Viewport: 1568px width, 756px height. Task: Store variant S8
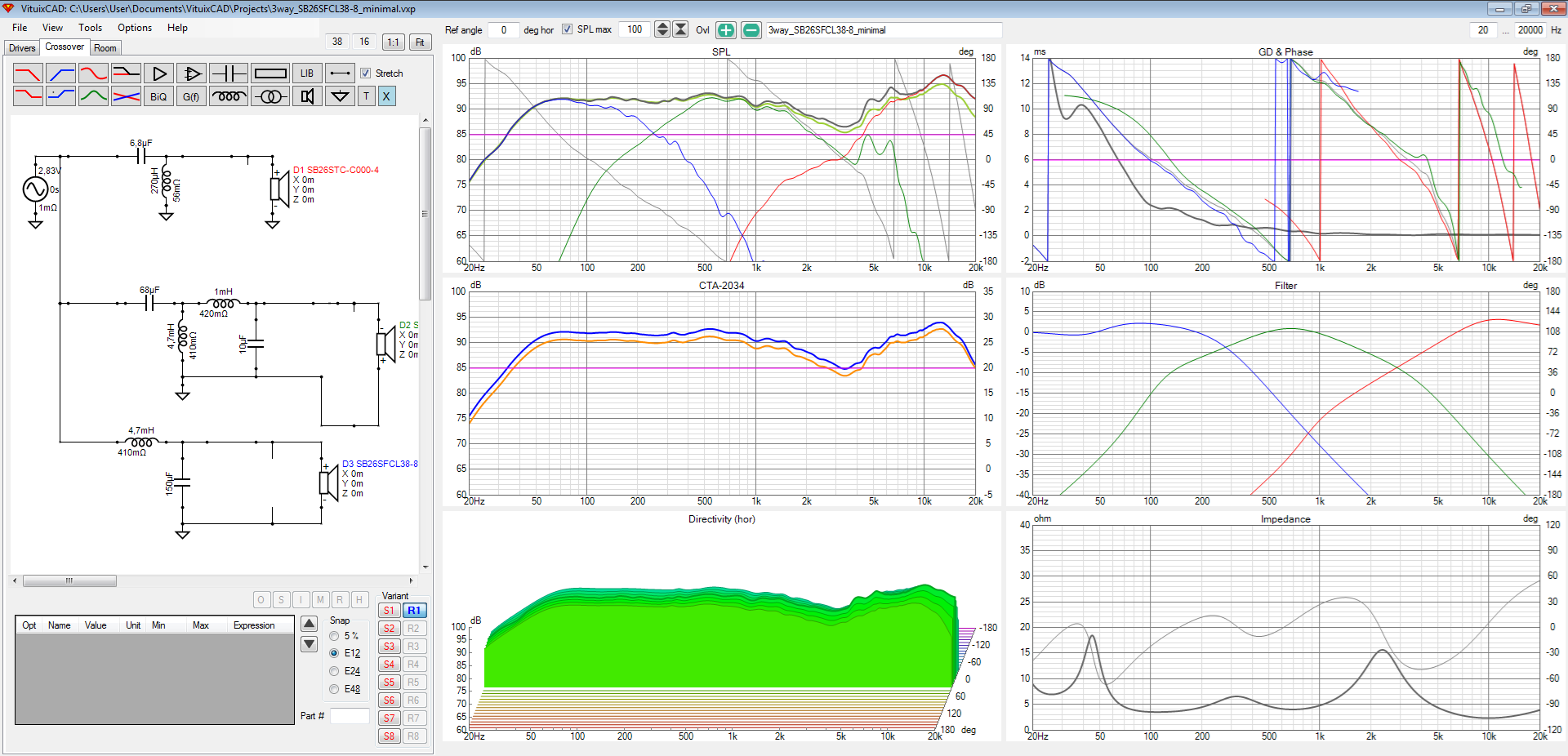(x=389, y=736)
